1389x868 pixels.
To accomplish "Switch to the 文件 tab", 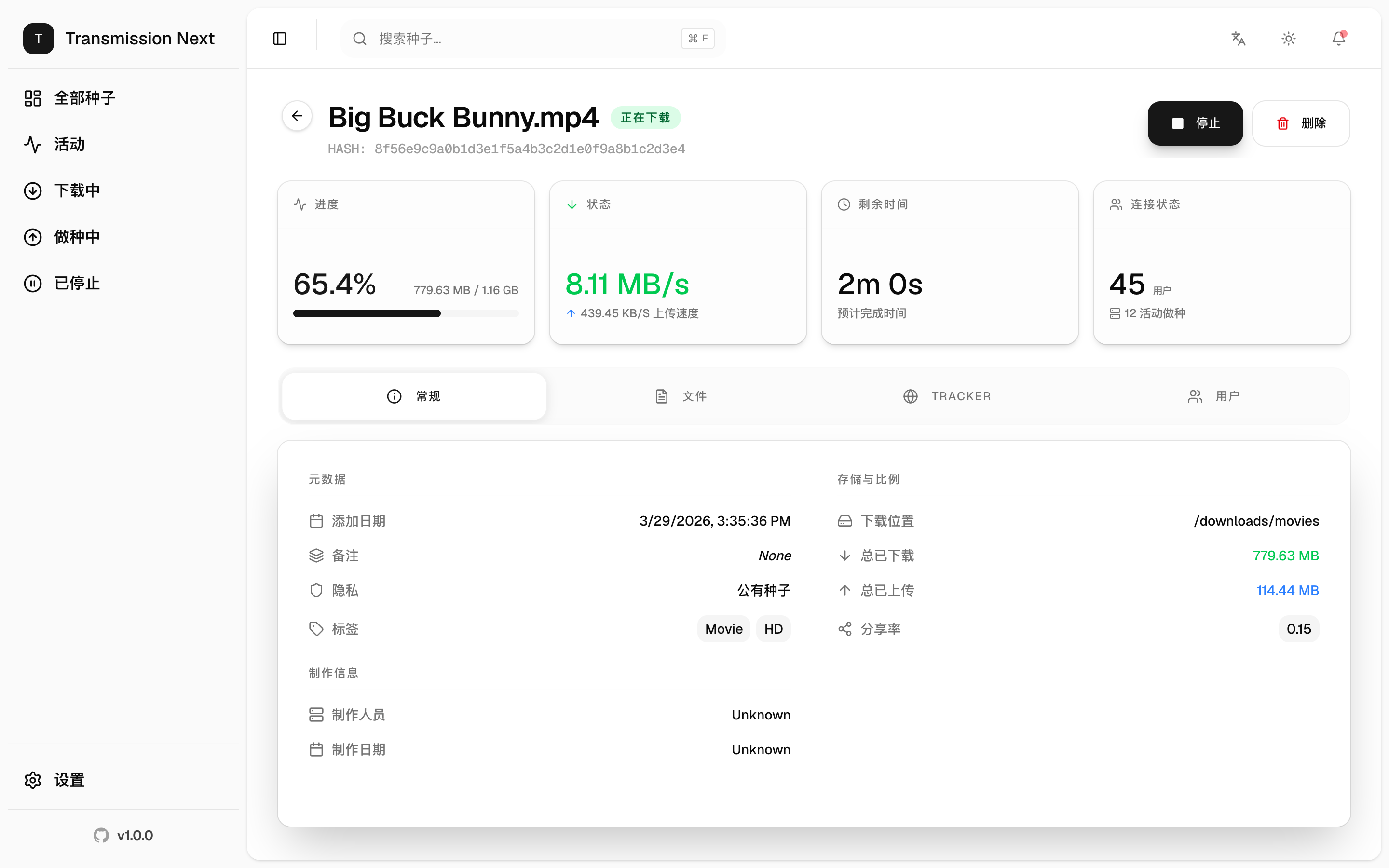I will click(681, 396).
